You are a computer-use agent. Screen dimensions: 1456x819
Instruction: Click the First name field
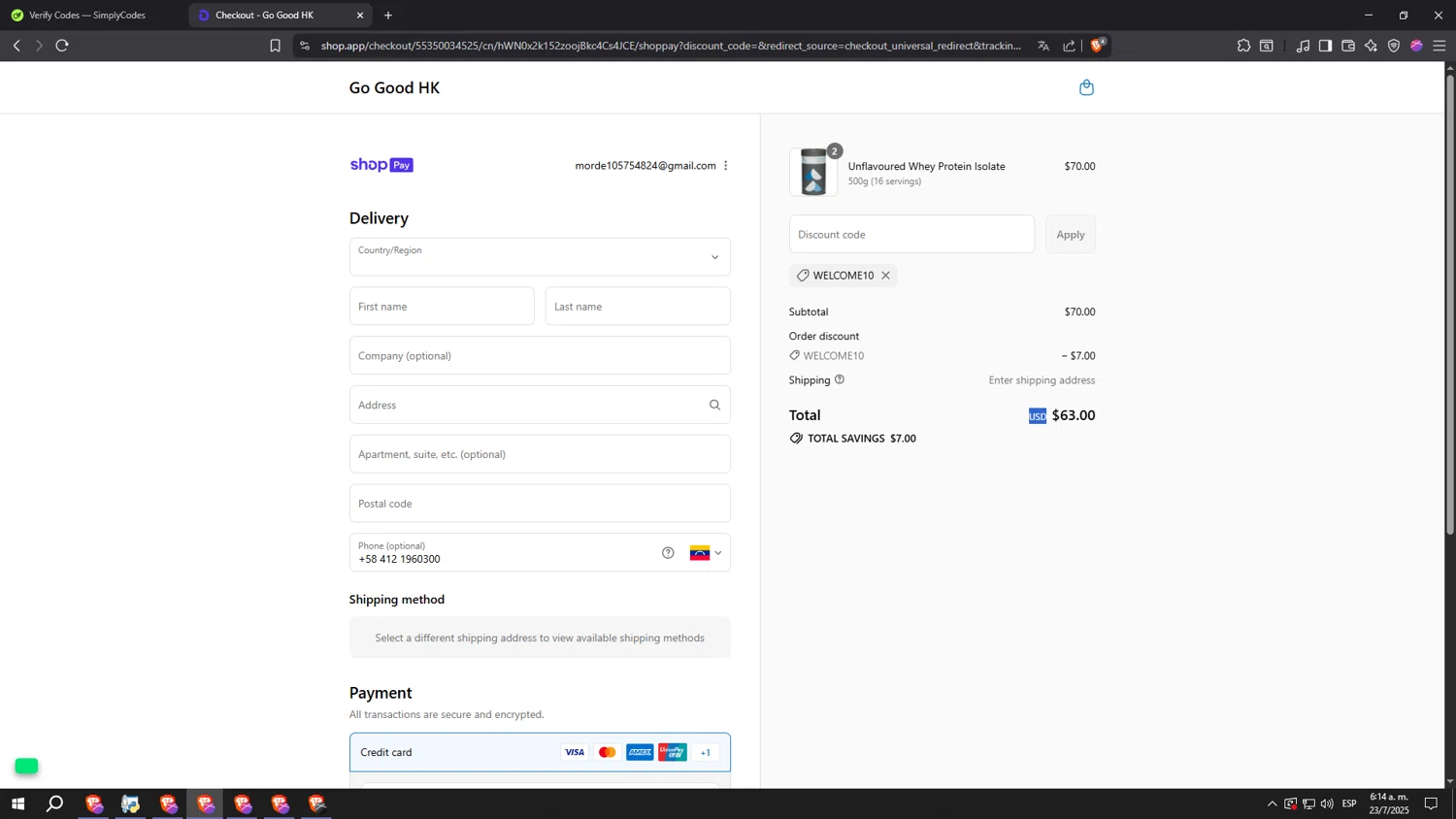pos(442,307)
